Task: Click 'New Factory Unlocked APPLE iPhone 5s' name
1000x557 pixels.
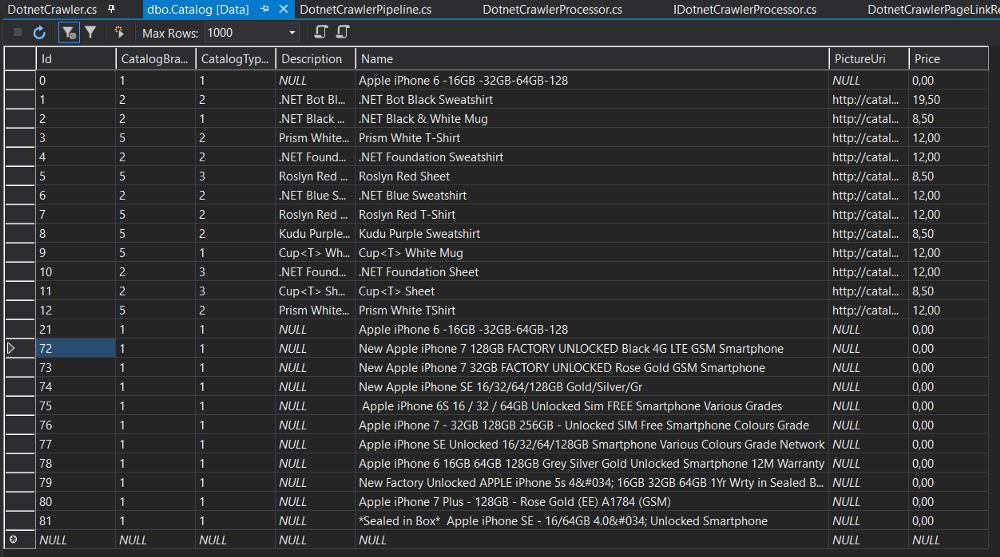Action: [591, 482]
